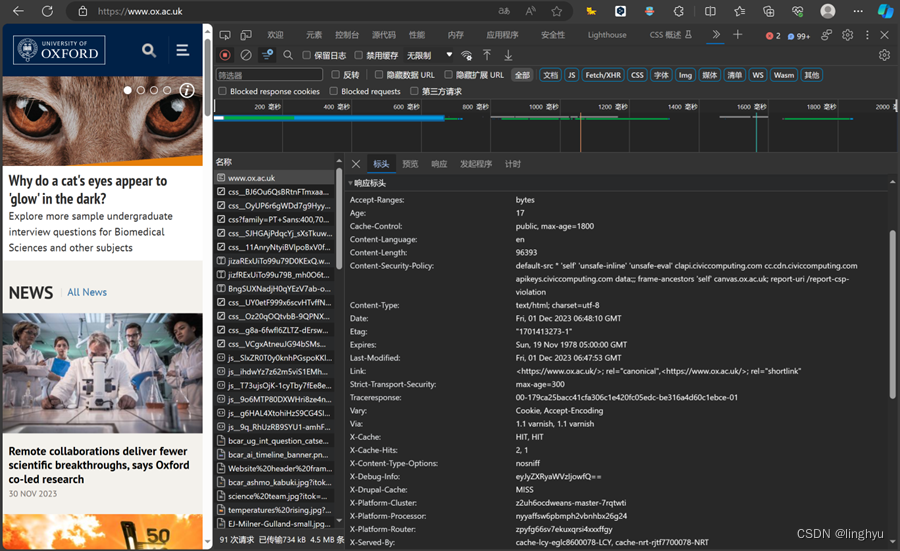
Task: Export HAR file download arrow
Action: pyautogui.click(x=508, y=55)
